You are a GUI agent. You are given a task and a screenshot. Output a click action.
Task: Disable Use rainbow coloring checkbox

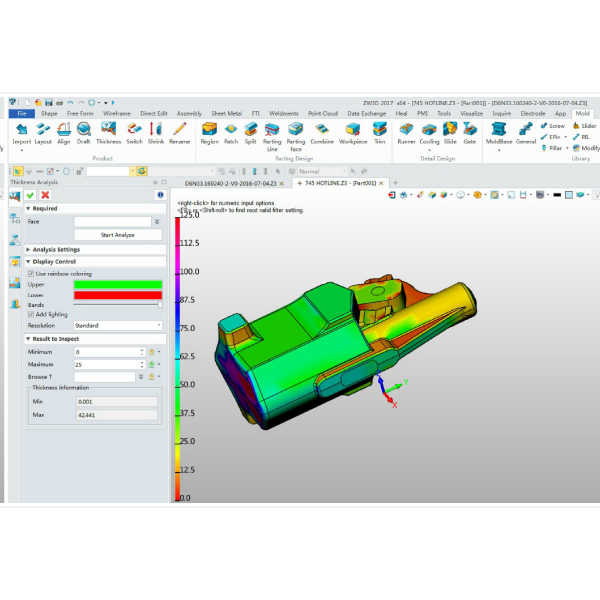[x=31, y=273]
